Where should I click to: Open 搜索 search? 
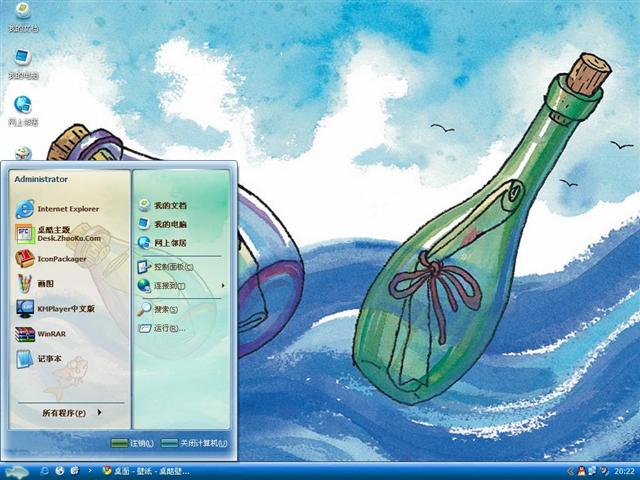click(x=158, y=309)
